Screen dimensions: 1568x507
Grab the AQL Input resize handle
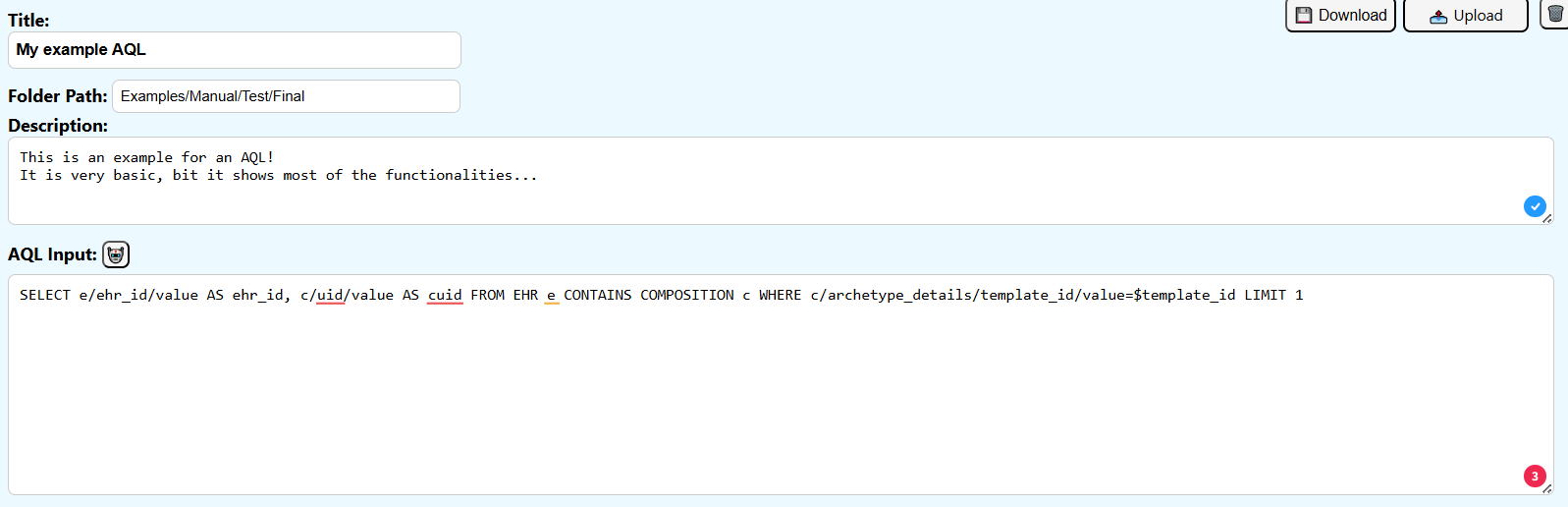tap(1546, 488)
